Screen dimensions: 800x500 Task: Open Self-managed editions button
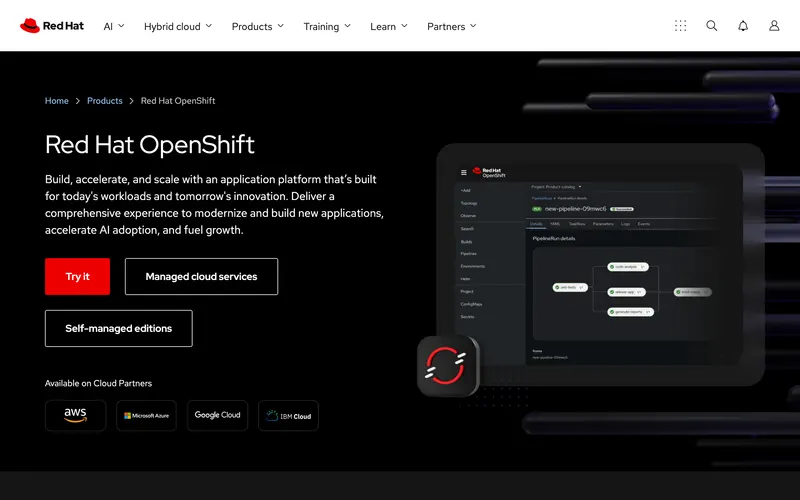119,329
